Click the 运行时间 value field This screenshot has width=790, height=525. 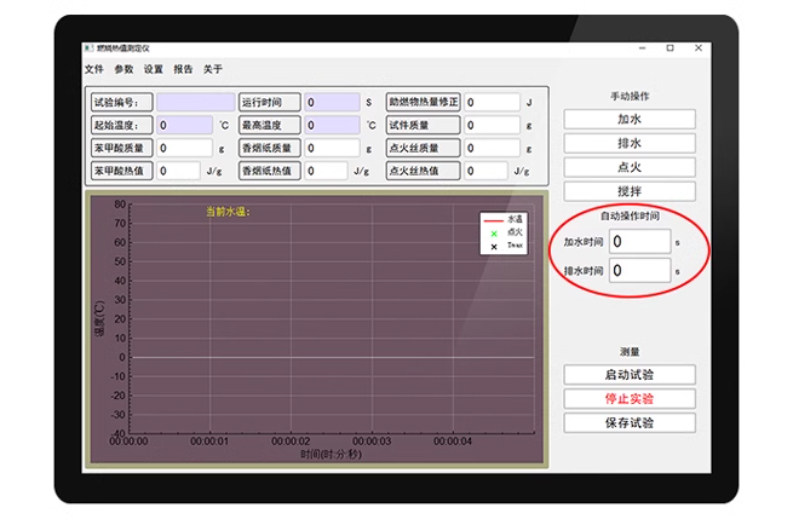click(332, 102)
